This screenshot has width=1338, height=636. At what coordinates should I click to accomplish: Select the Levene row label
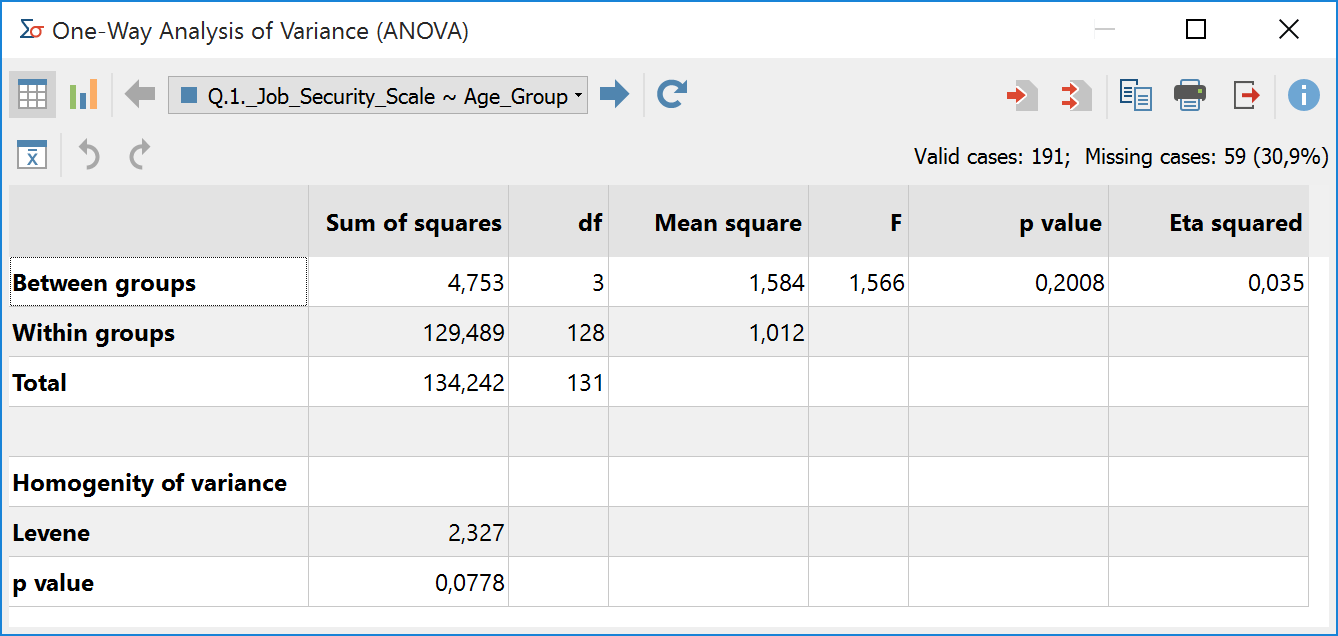point(158,532)
